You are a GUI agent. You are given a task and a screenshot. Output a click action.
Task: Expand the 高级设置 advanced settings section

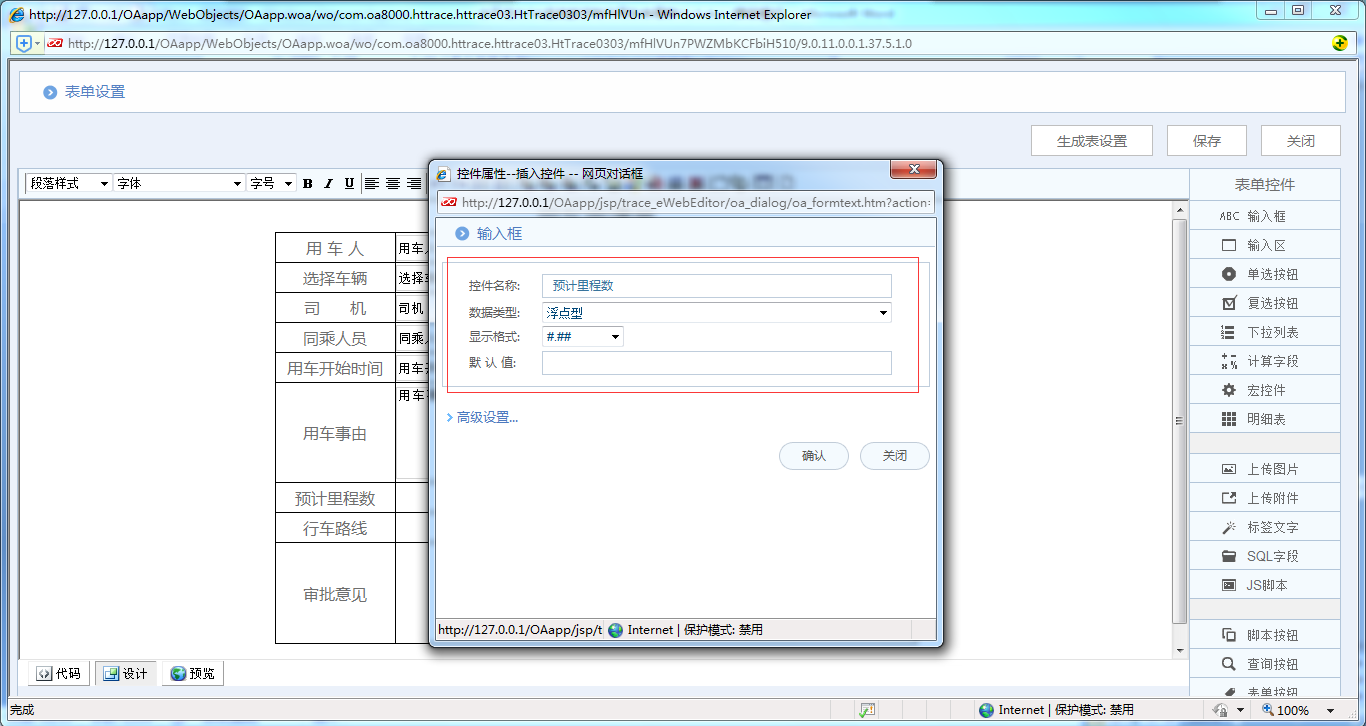pyautogui.click(x=487, y=417)
